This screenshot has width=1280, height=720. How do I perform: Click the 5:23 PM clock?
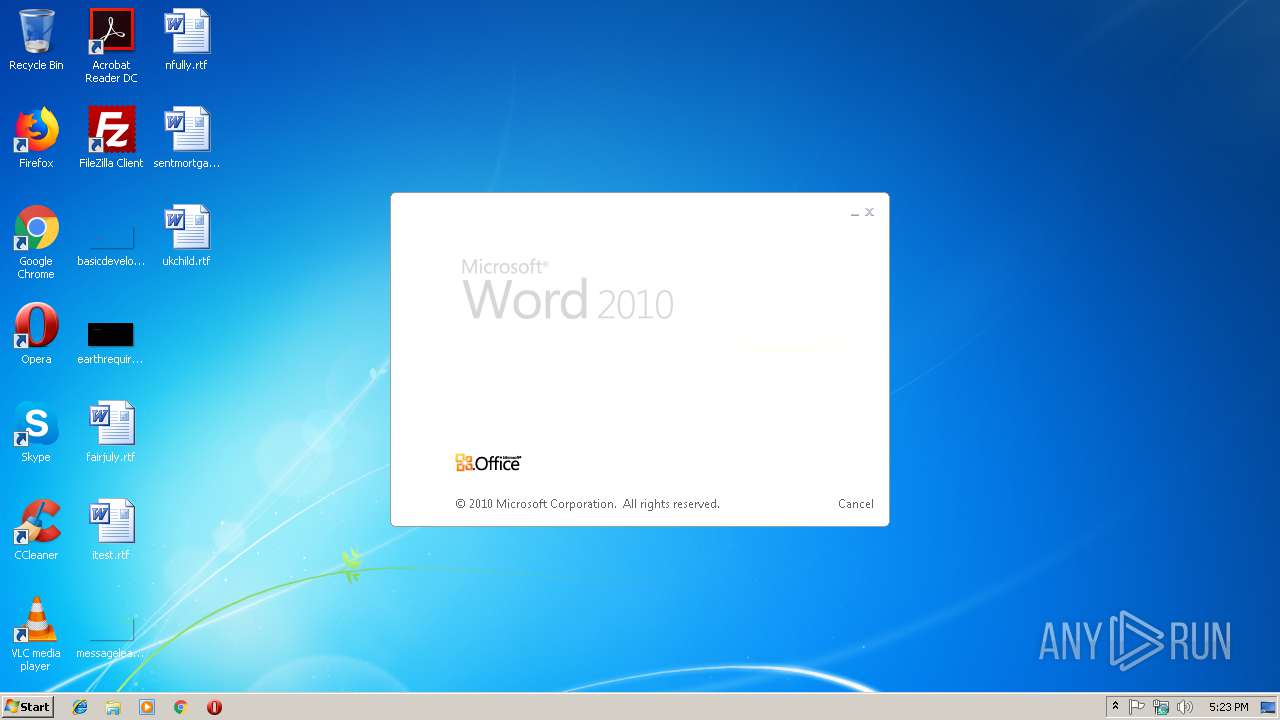[x=1228, y=707]
